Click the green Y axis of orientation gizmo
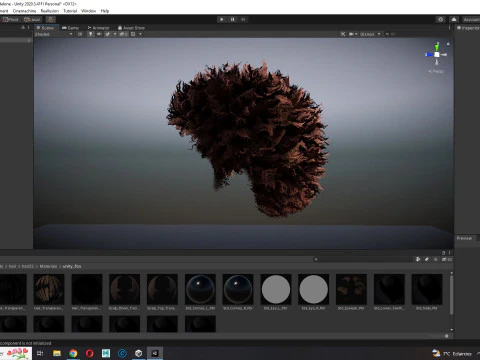Image resolution: width=480 pixels, height=360 pixels. point(437,47)
